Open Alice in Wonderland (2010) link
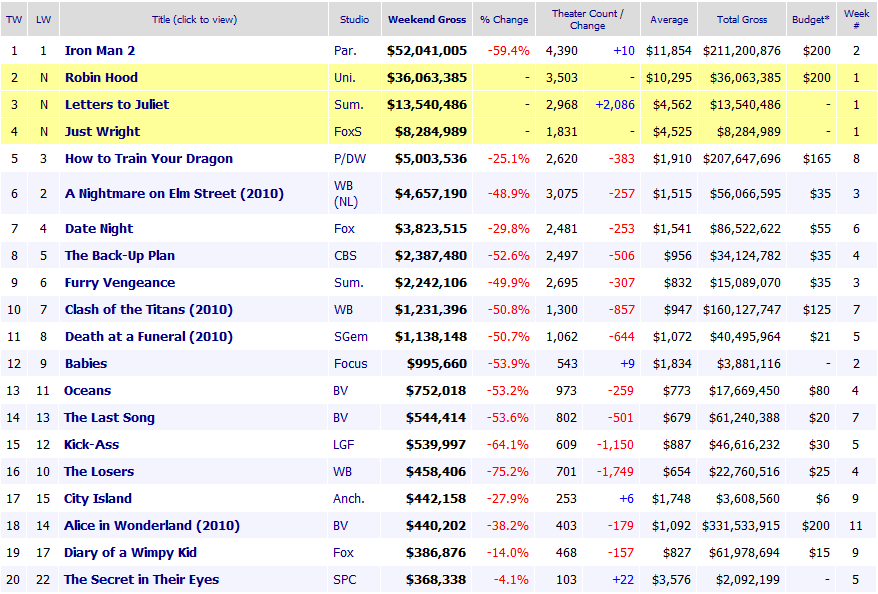 coord(152,525)
